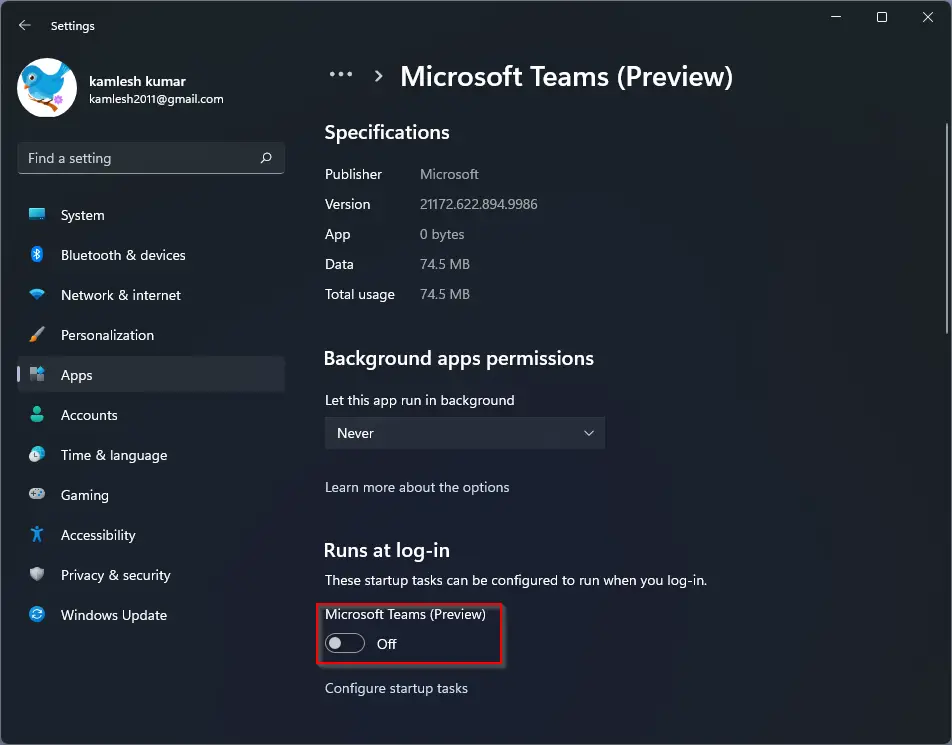Open Accounts settings
This screenshot has width=952, height=745.
pyautogui.click(x=151, y=415)
